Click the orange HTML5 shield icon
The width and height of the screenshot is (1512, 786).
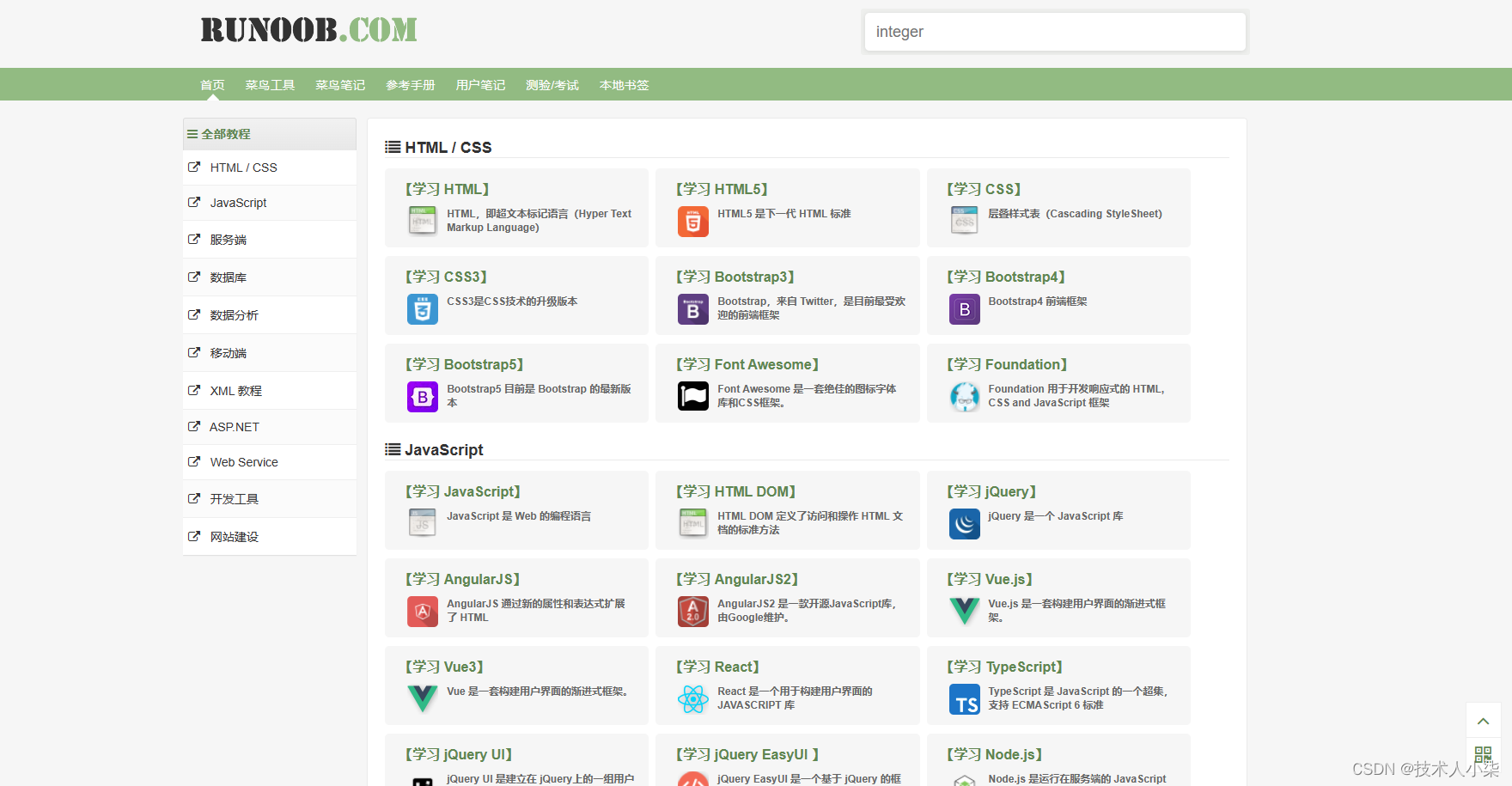[692, 221]
